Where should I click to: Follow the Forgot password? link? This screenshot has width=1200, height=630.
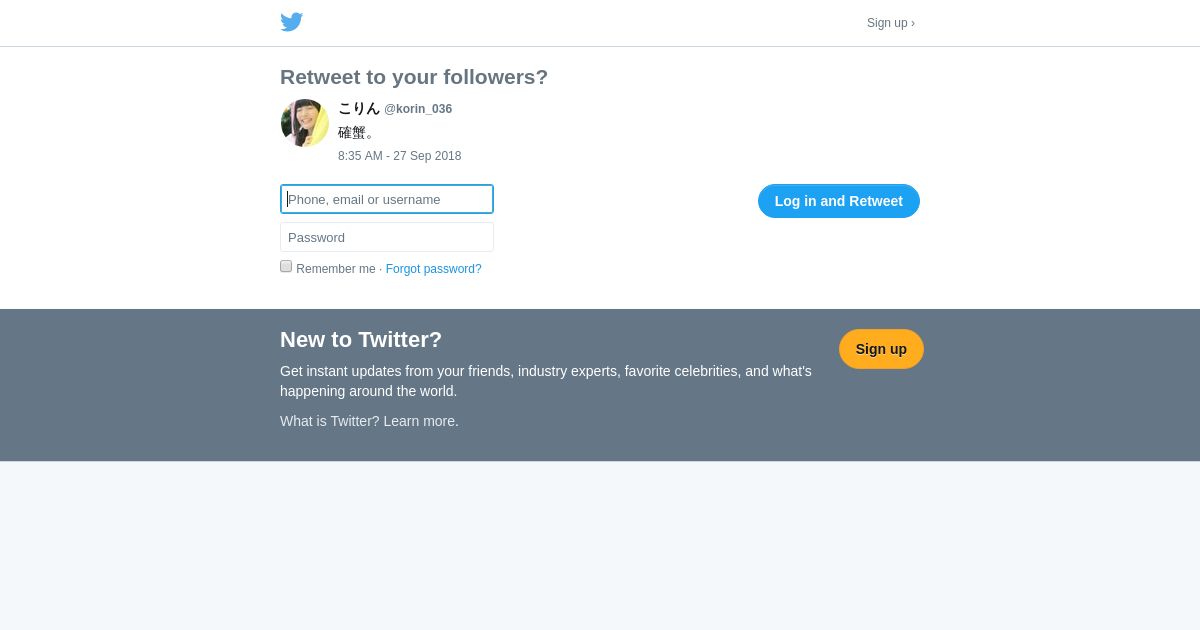tap(433, 269)
